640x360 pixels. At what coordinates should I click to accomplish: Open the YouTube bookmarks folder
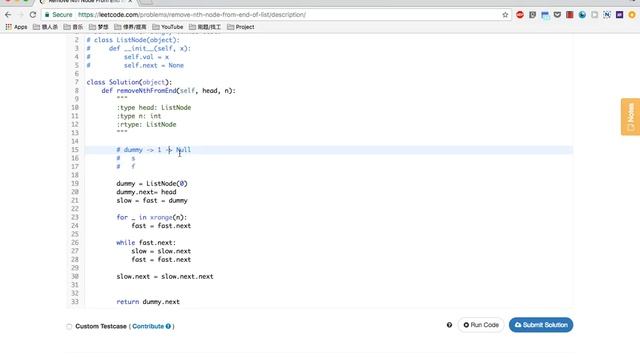pos(168,27)
